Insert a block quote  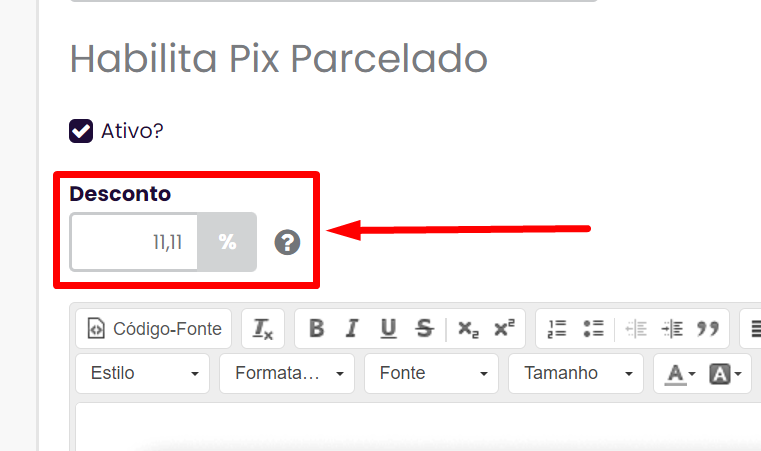point(708,329)
